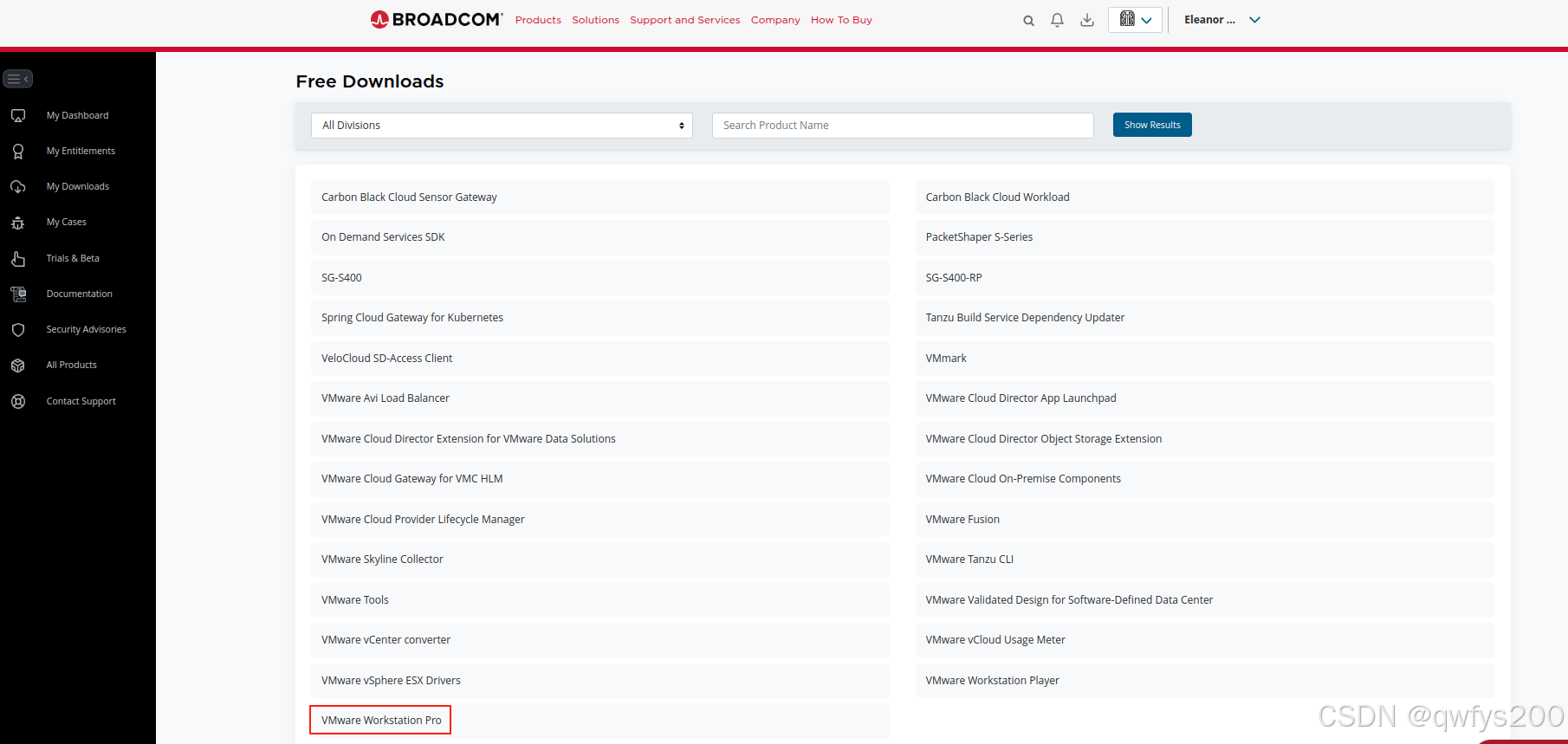The width and height of the screenshot is (1568, 744).
Task: Open the notifications bell icon
Action: 1057,20
